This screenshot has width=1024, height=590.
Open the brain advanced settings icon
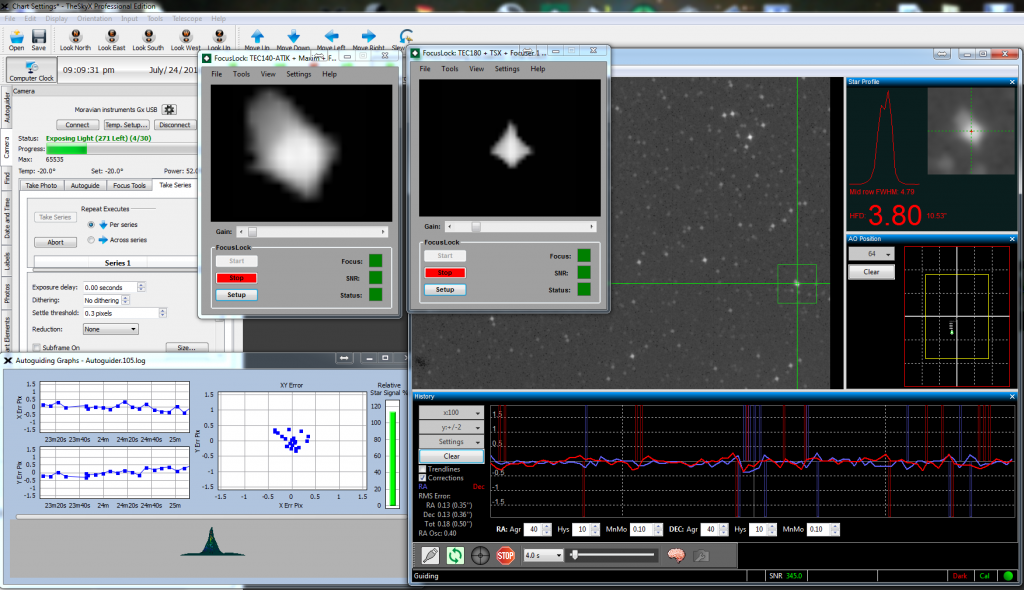coord(677,555)
